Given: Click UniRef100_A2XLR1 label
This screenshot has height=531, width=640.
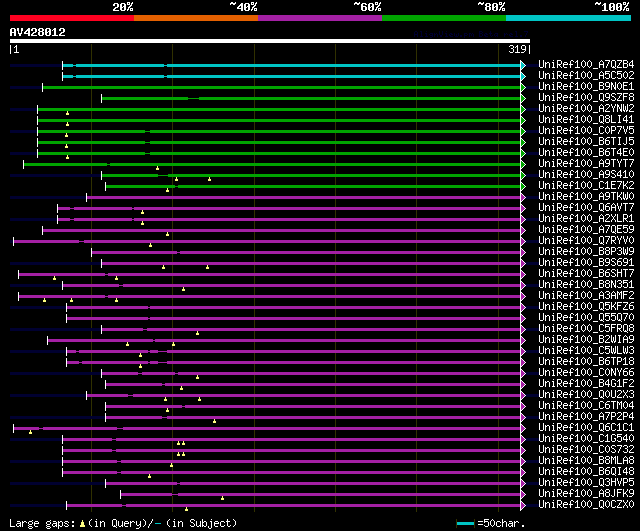Looking at the screenshot, I should click(x=586, y=219).
